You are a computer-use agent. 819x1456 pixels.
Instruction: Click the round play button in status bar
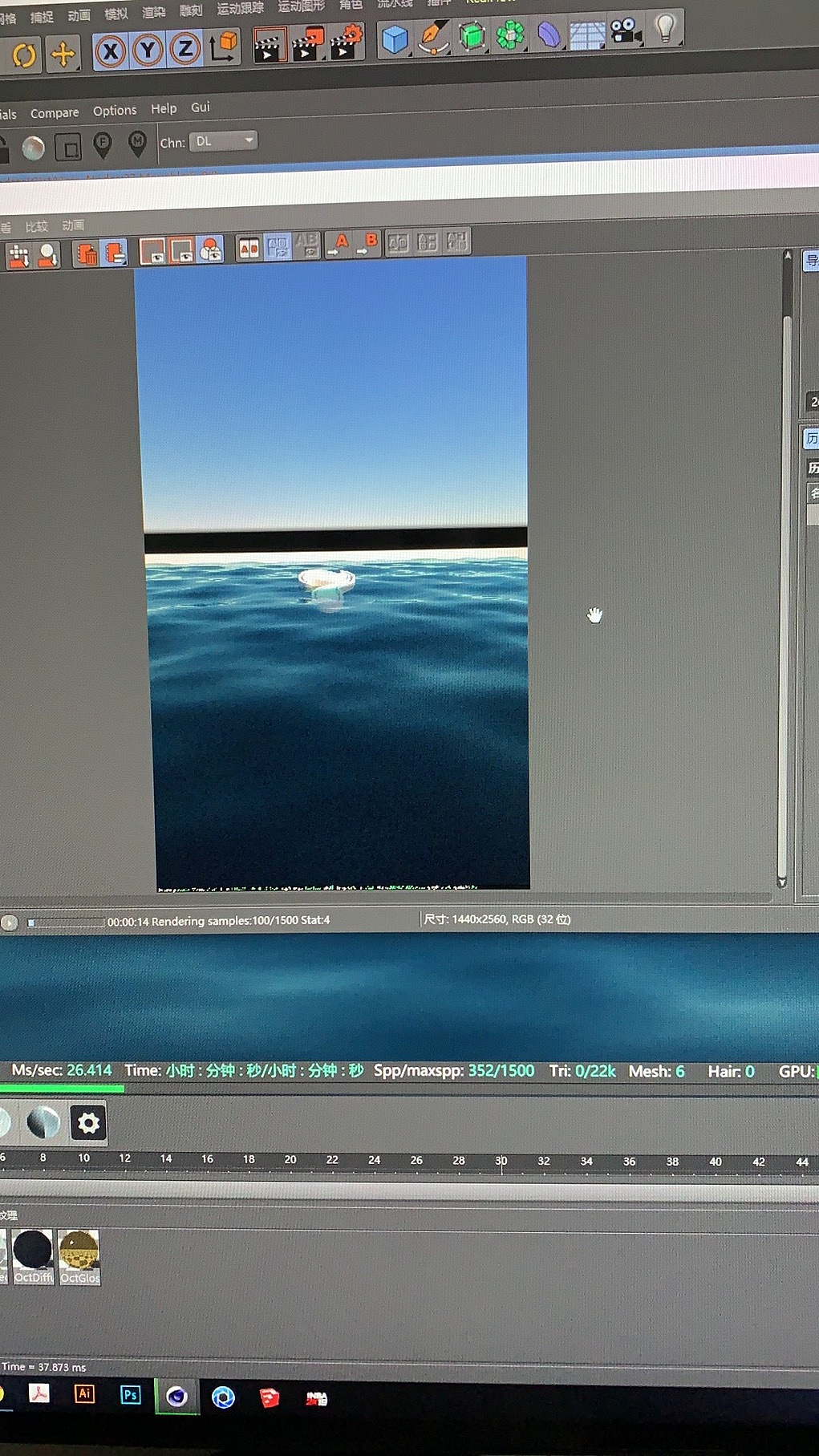[x=10, y=923]
